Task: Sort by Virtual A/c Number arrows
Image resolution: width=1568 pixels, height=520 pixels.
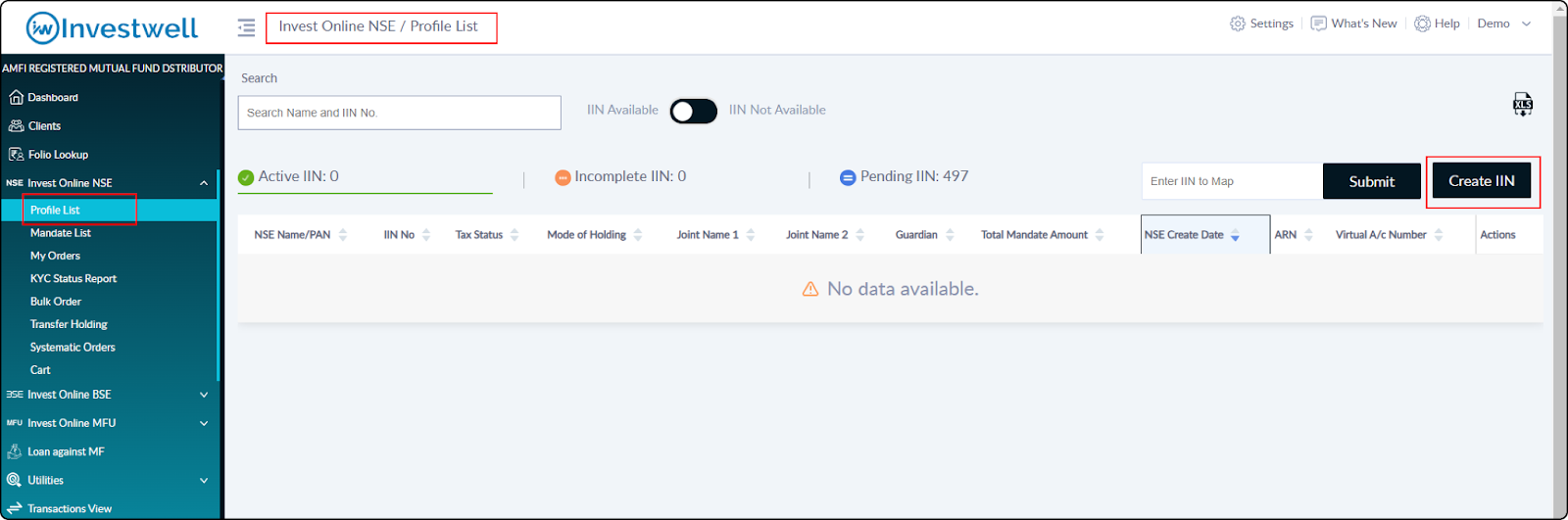Action: (1439, 235)
